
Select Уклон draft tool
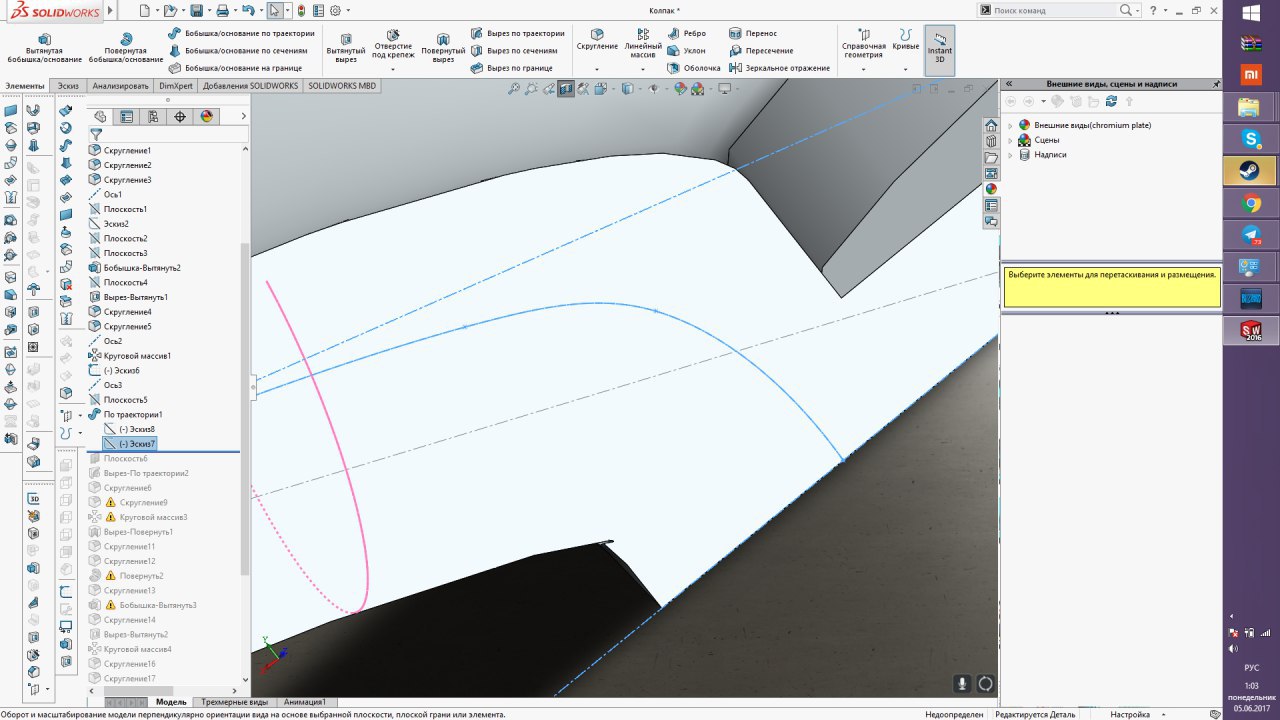[686, 50]
